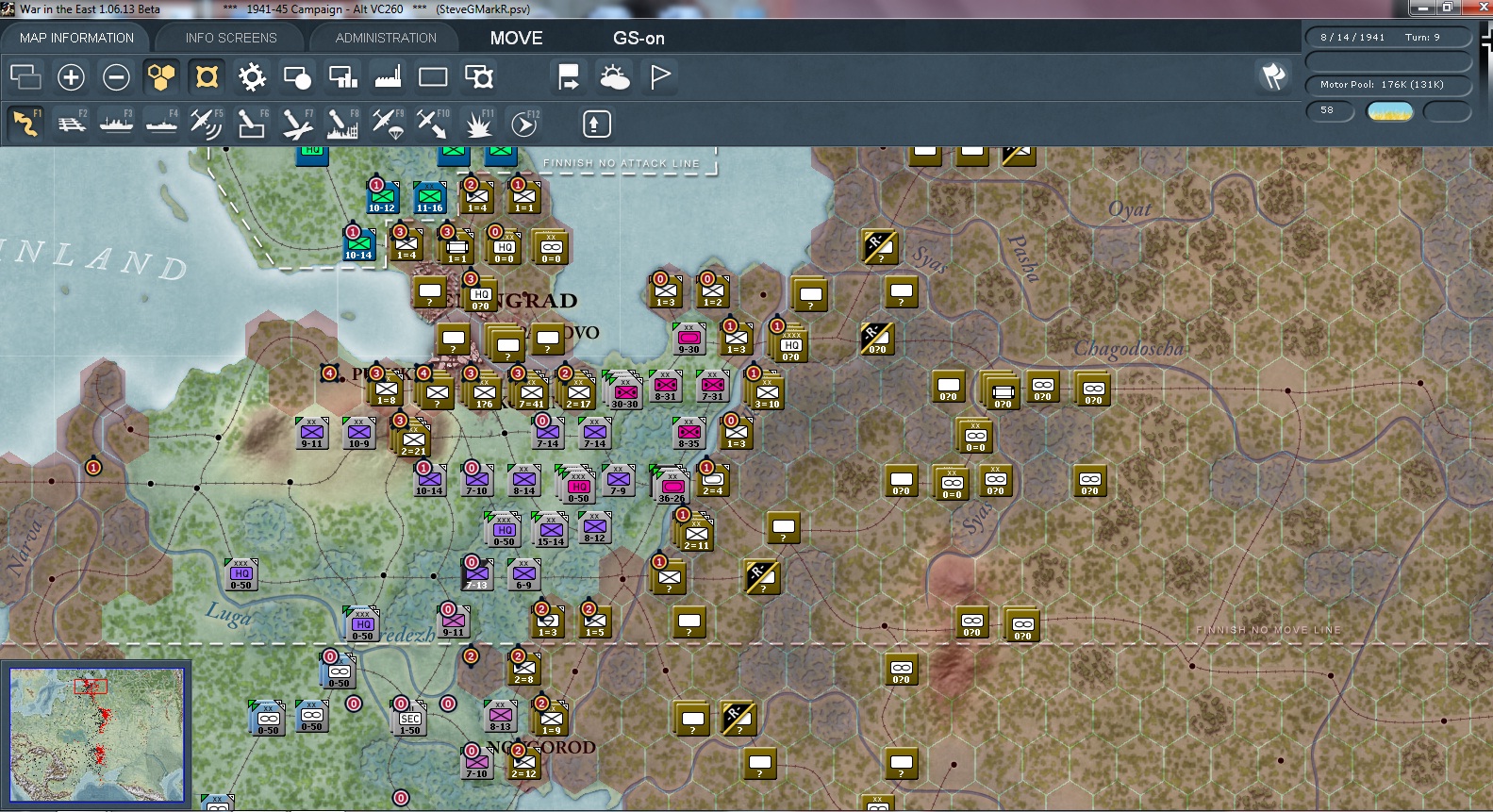Select F10 air transfer mode
Viewport: 1493px width, 812px height.
click(x=433, y=124)
